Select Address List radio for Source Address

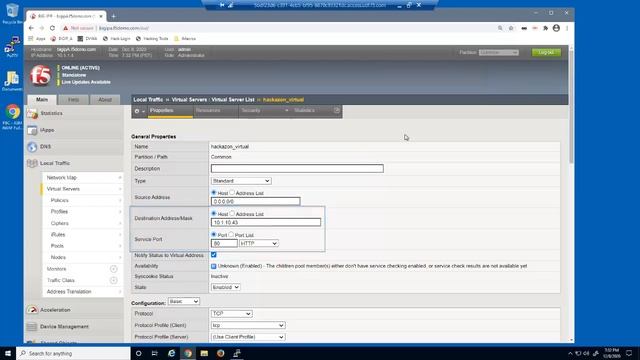232,193
